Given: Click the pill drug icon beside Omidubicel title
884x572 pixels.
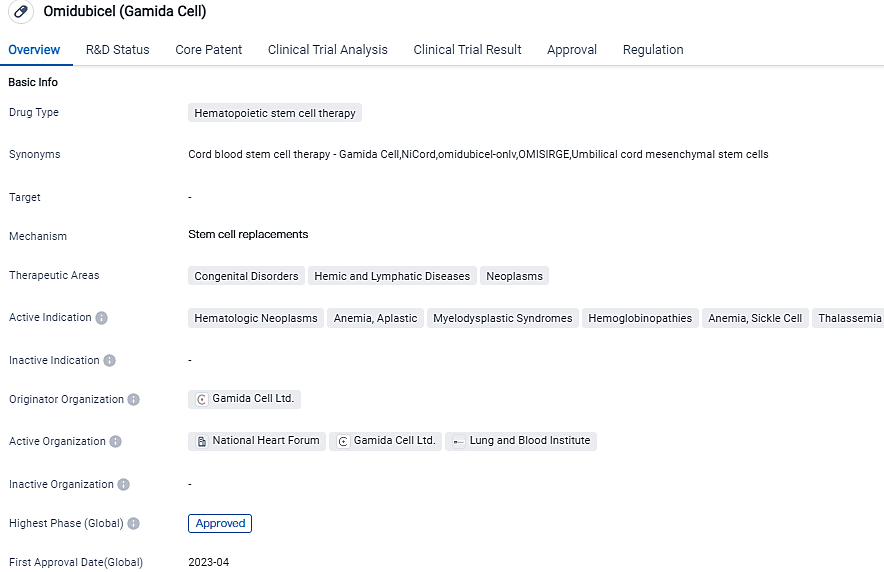Looking at the screenshot, I should (21, 12).
